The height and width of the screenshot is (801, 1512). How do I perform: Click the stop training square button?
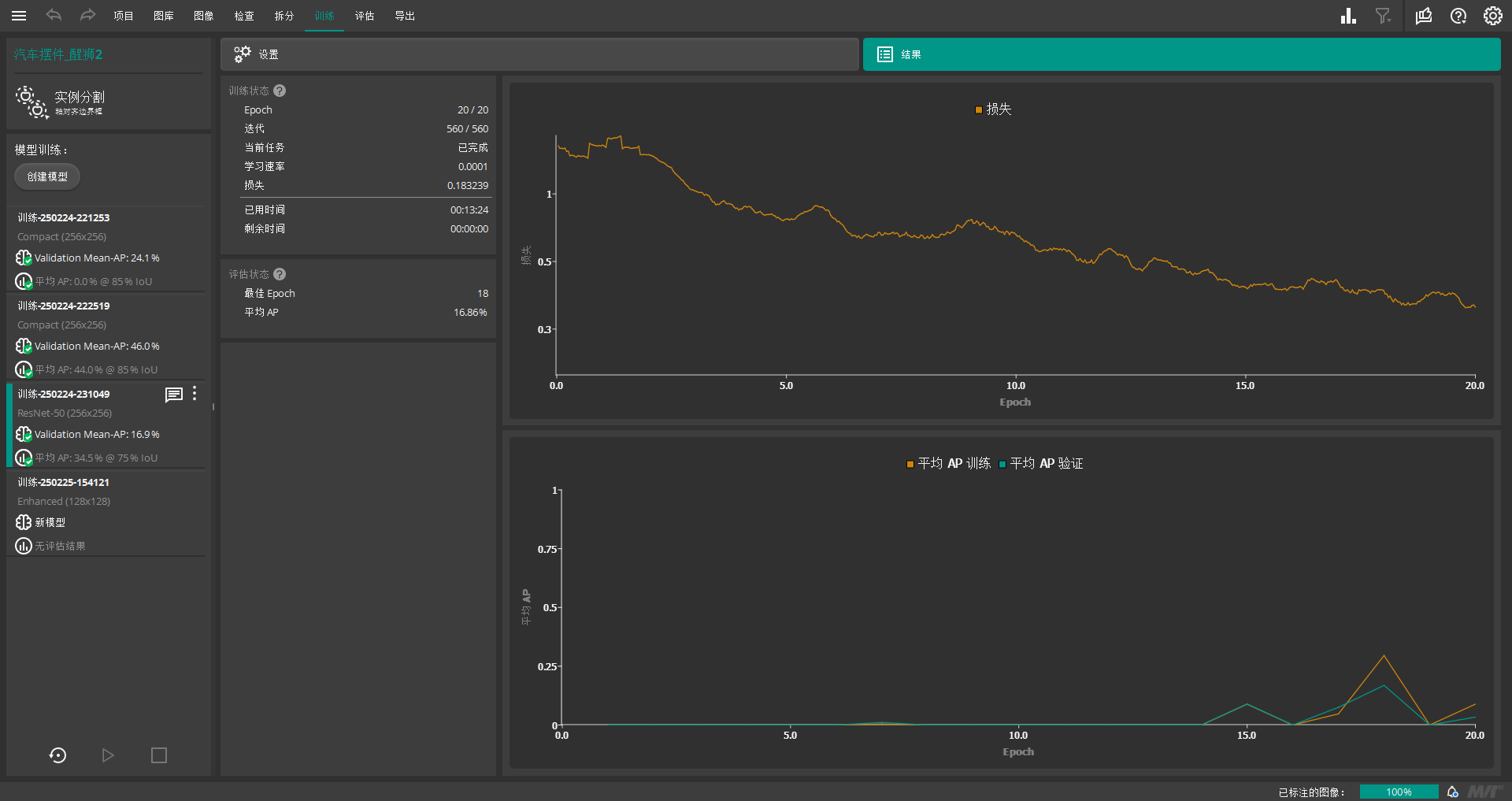[x=159, y=755]
